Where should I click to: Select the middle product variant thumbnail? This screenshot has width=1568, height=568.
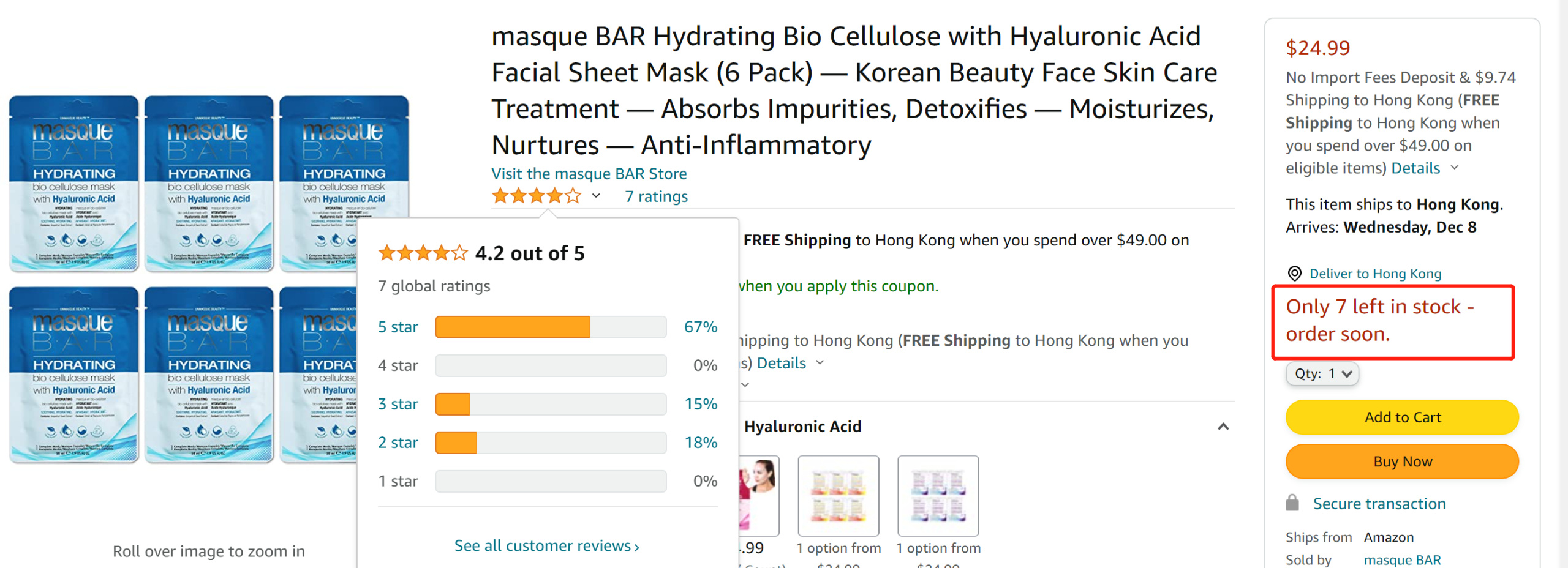(x=838, y=496)
